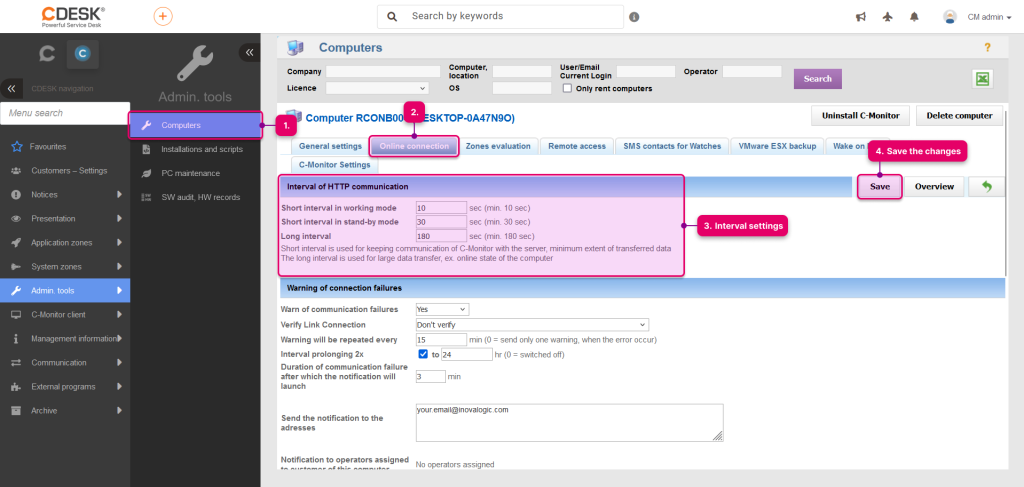Untick the Interval prolonging 2x checkbox
Viewport: 1024px width, 487px height.
tap(423, 354)
